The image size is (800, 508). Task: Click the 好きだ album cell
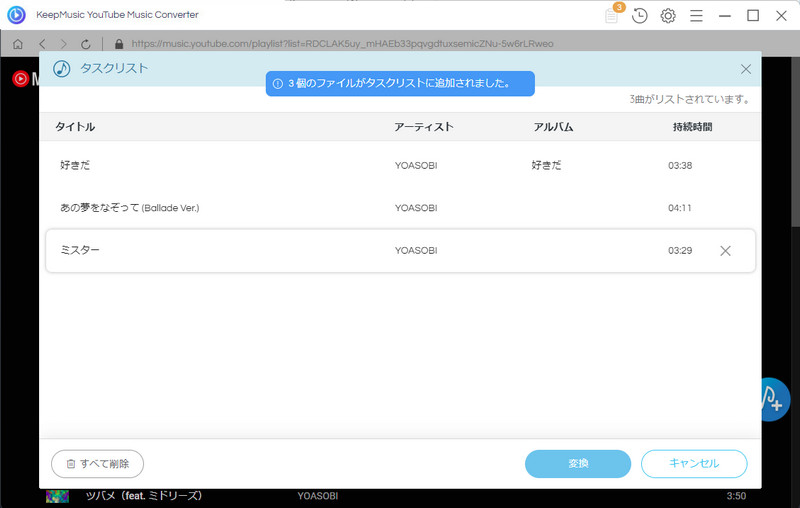click(x=546, y=165)
